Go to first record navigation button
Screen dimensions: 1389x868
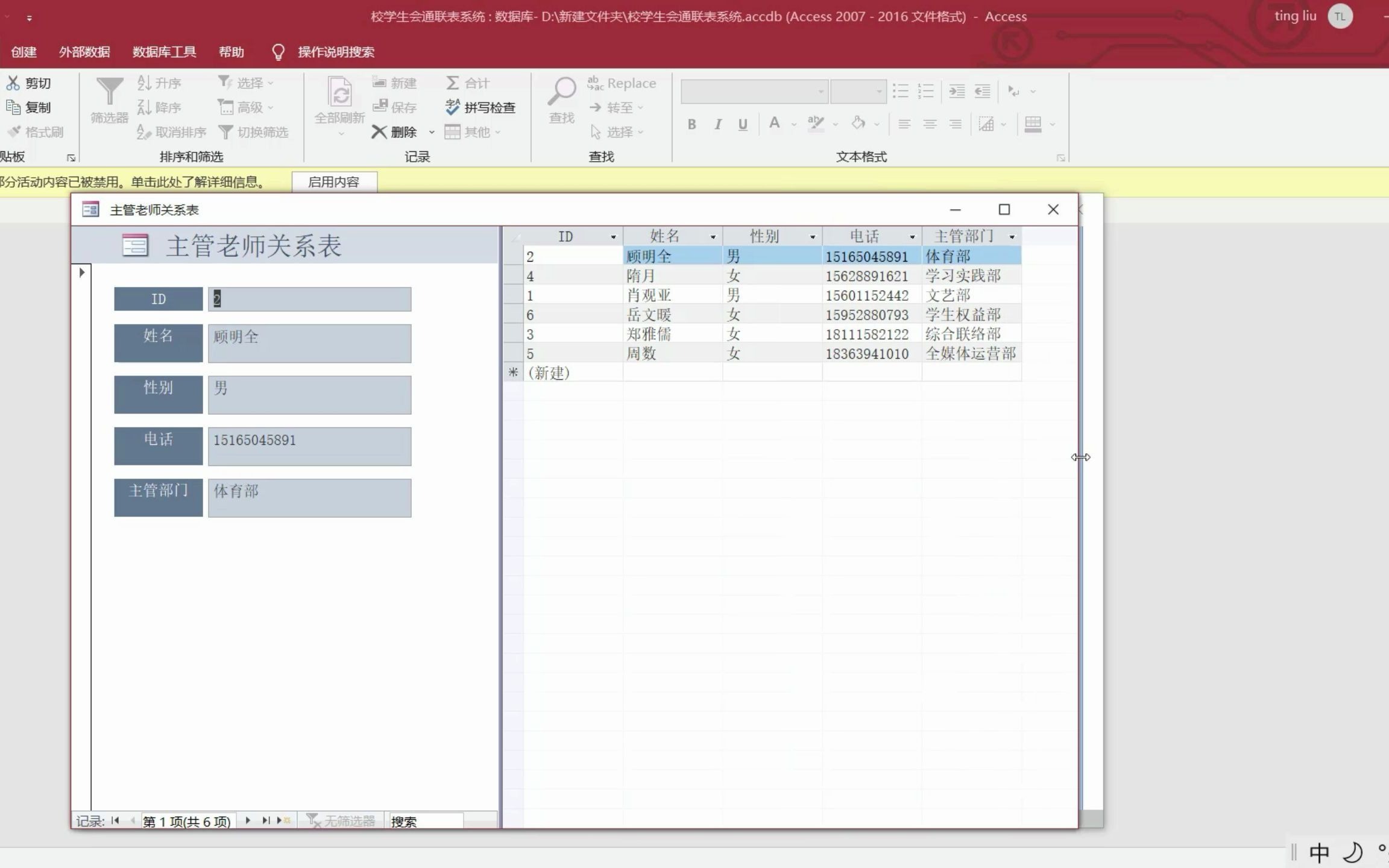coord(115,820)
